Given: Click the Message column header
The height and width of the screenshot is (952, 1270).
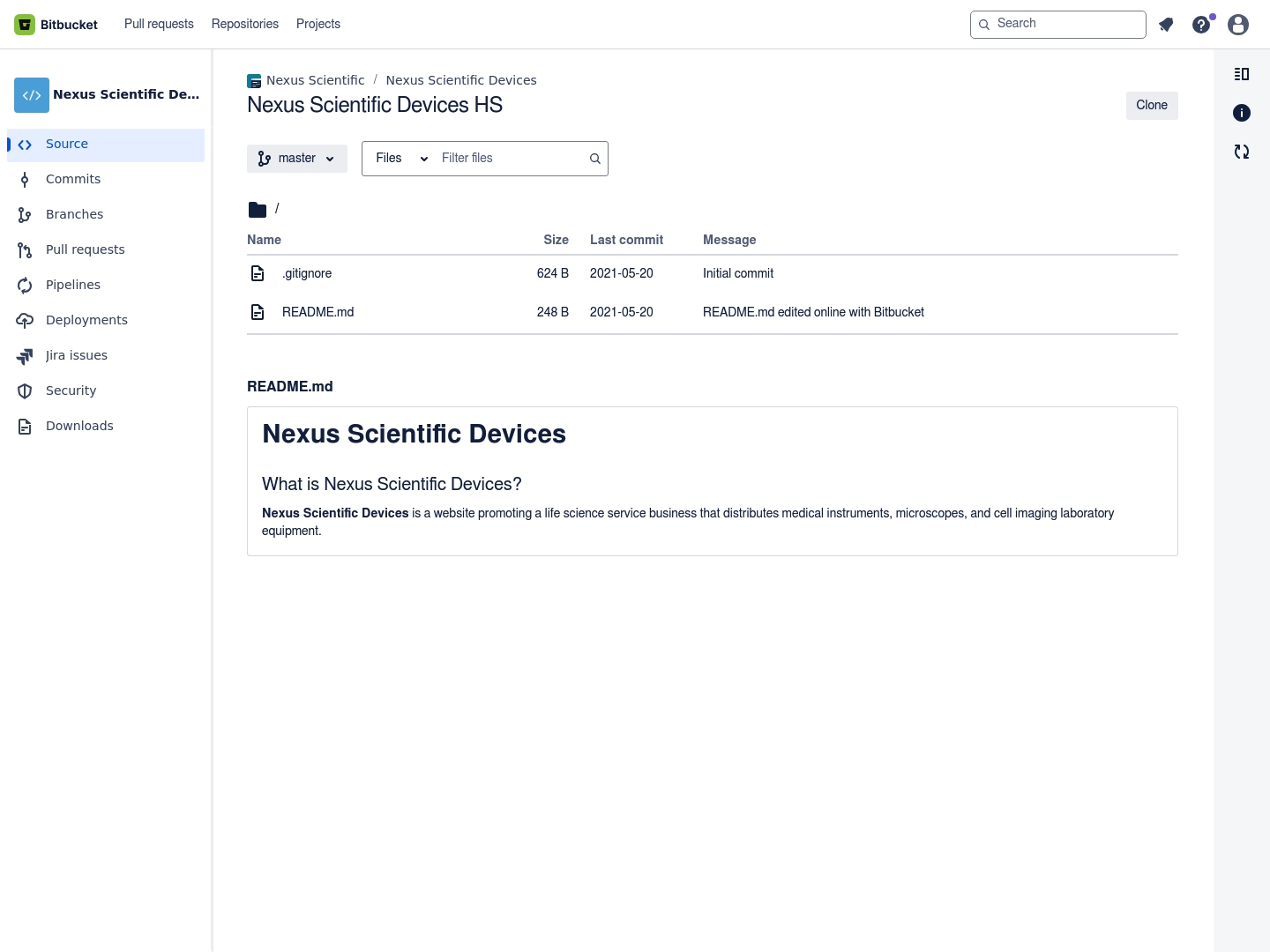Looking at the screenshot, I should [x=729, y=240].
